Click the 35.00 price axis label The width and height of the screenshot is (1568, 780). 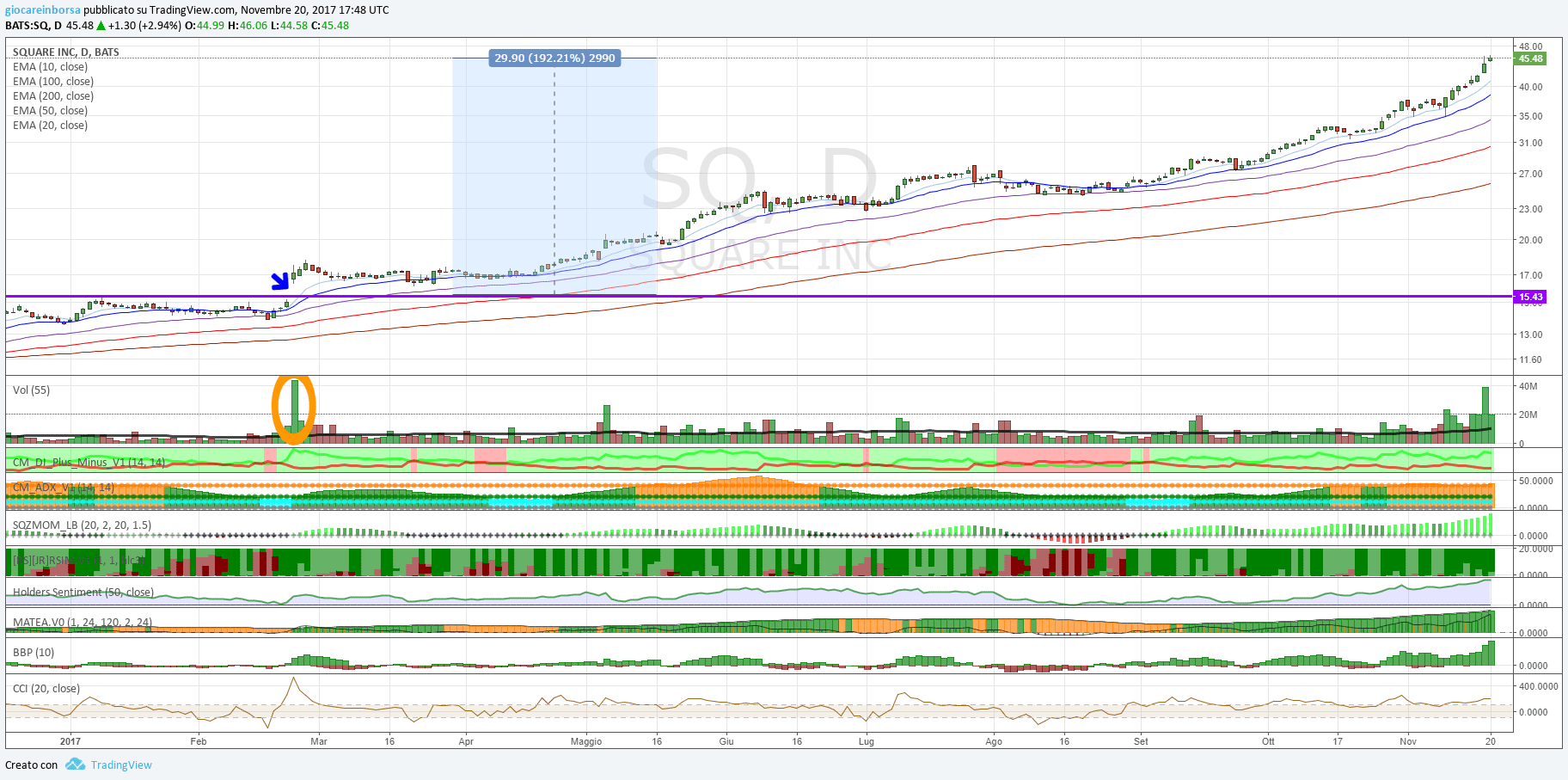coord(1530,116)
